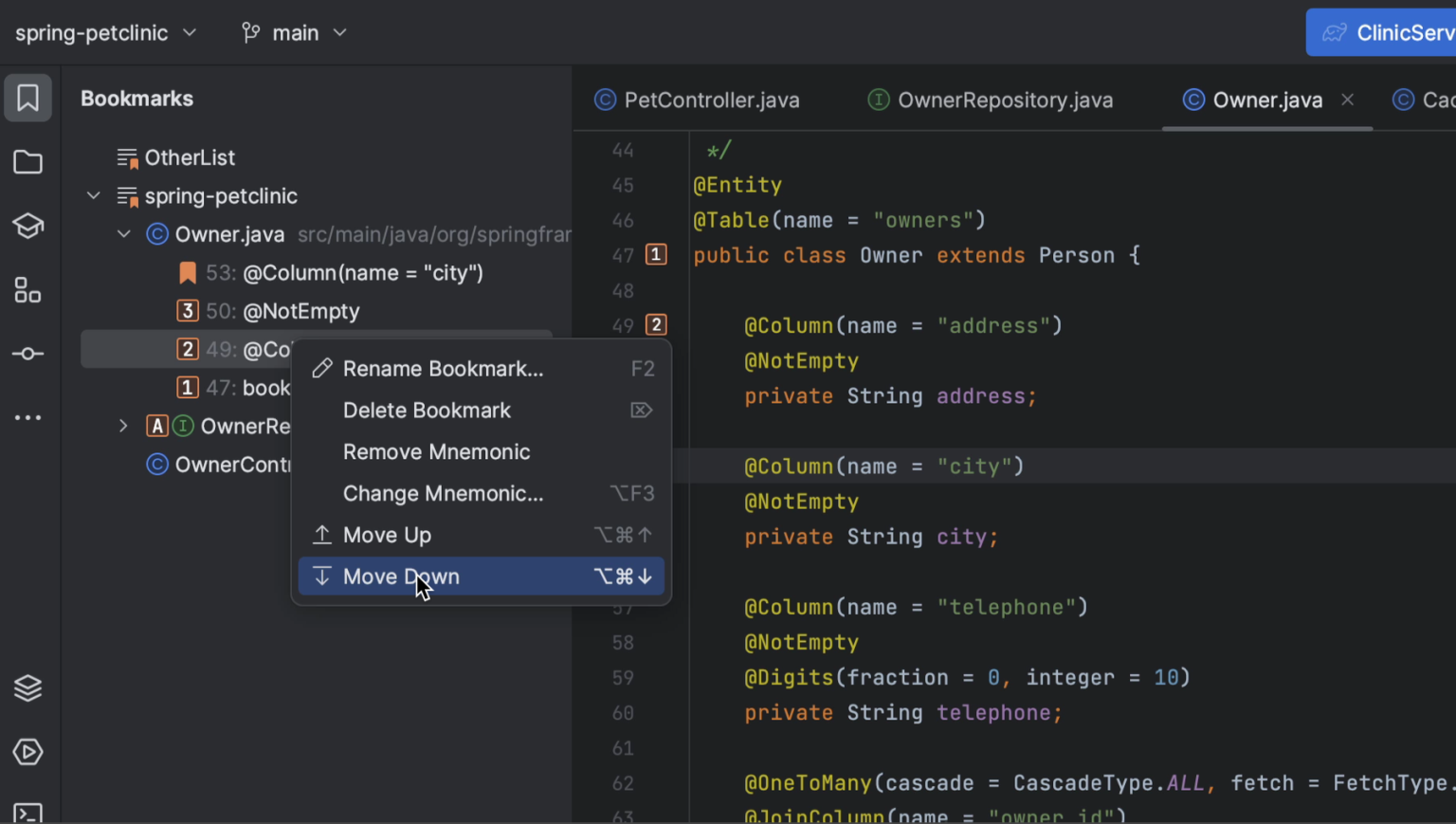Open the Run tool window
The height and width of the screenshot is (824, 1456).
pyautogui.click(x=27, y=752)
